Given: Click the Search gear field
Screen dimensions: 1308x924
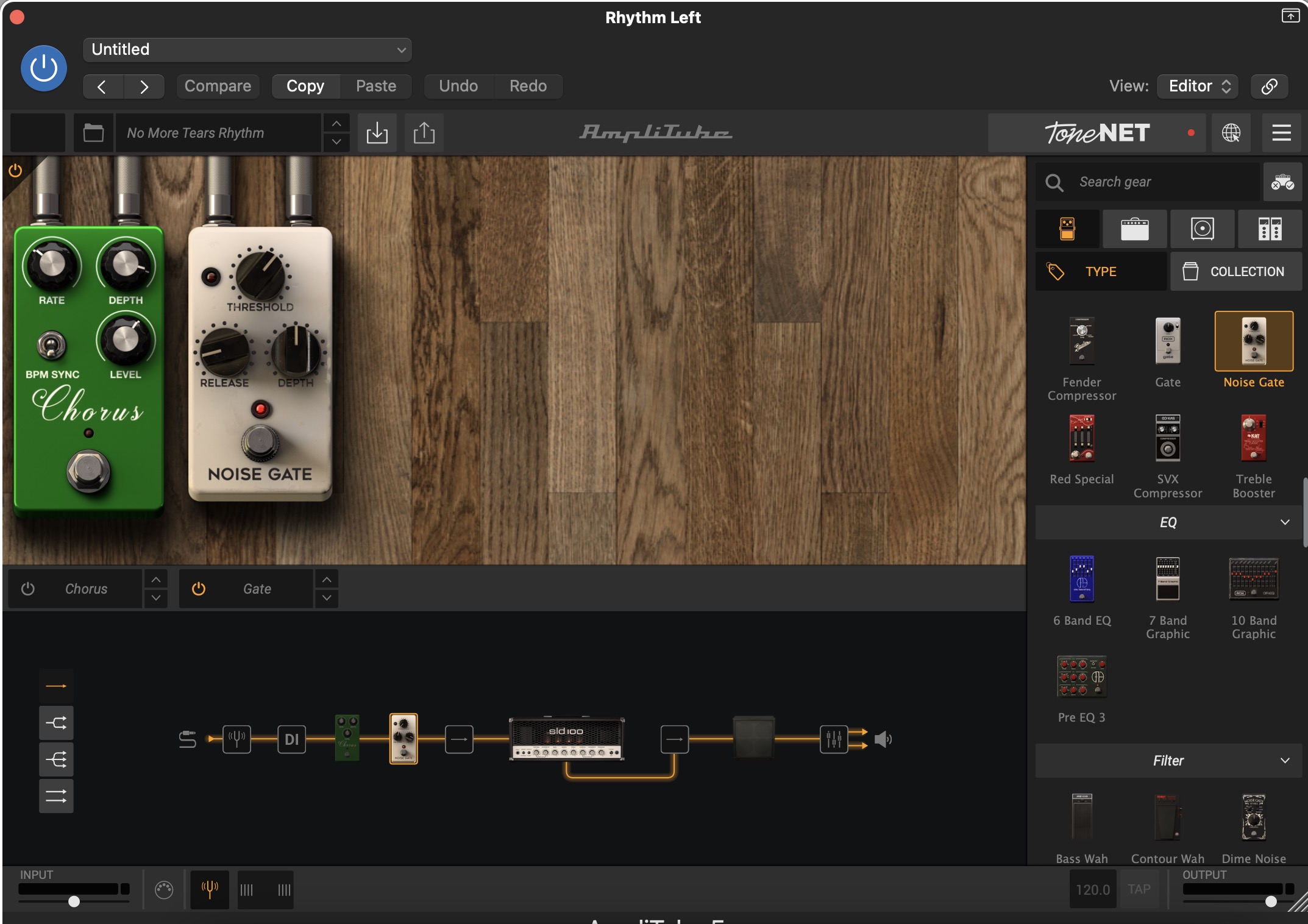Looking at the screenshot, I should tap(1148, 182).
